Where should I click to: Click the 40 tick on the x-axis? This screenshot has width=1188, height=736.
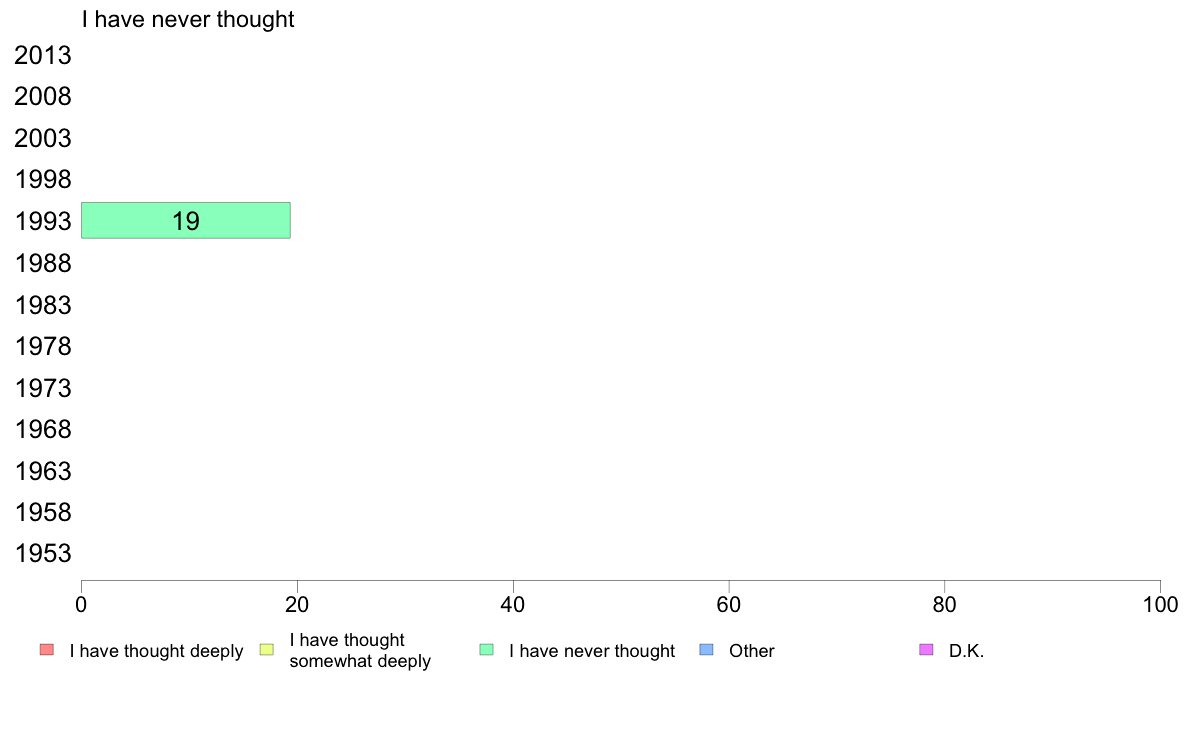point(513,604)
